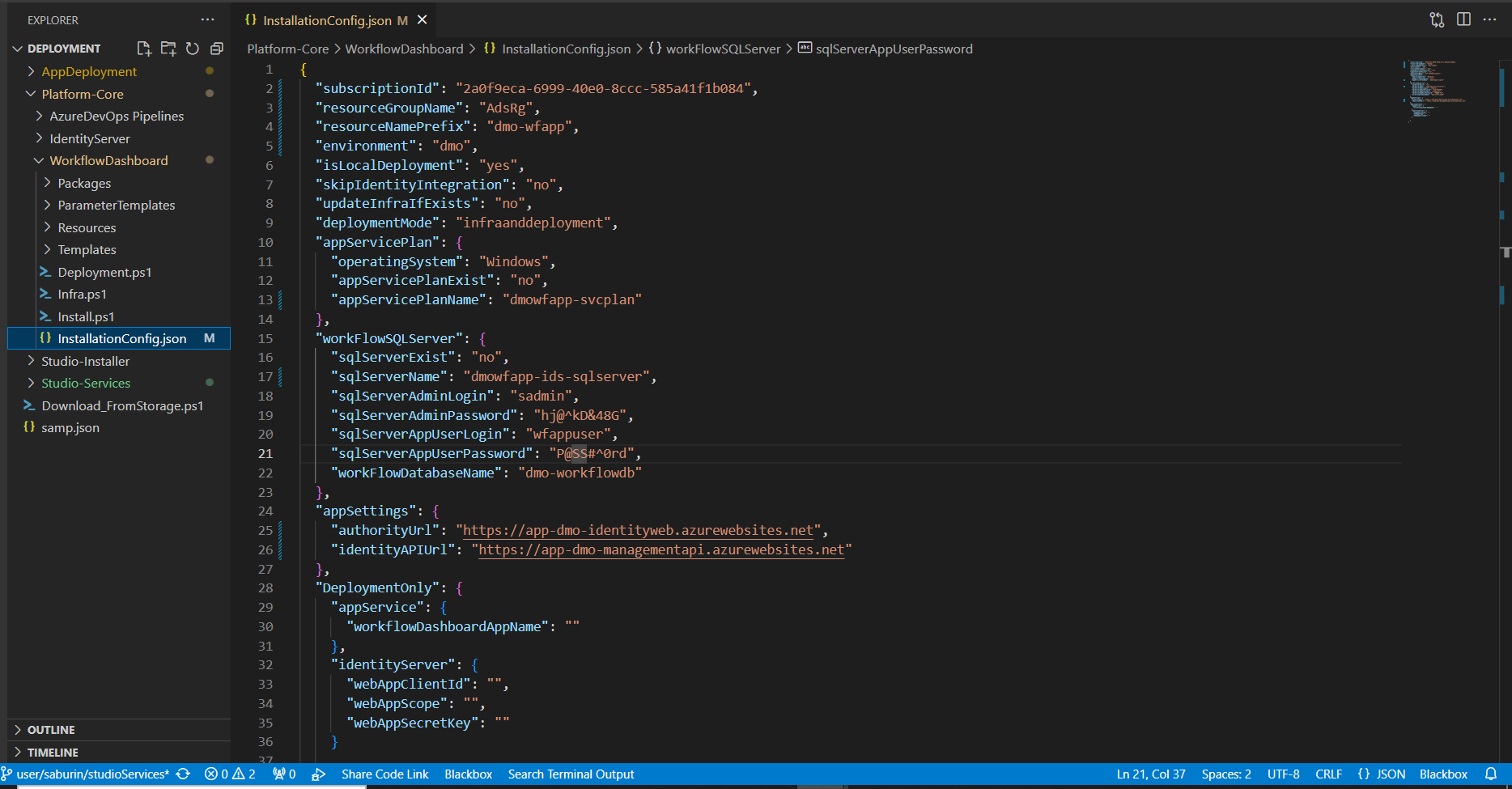Open Download_FromStorage.ps1 file
1512x789 pixels.
(x=122, y=406)
